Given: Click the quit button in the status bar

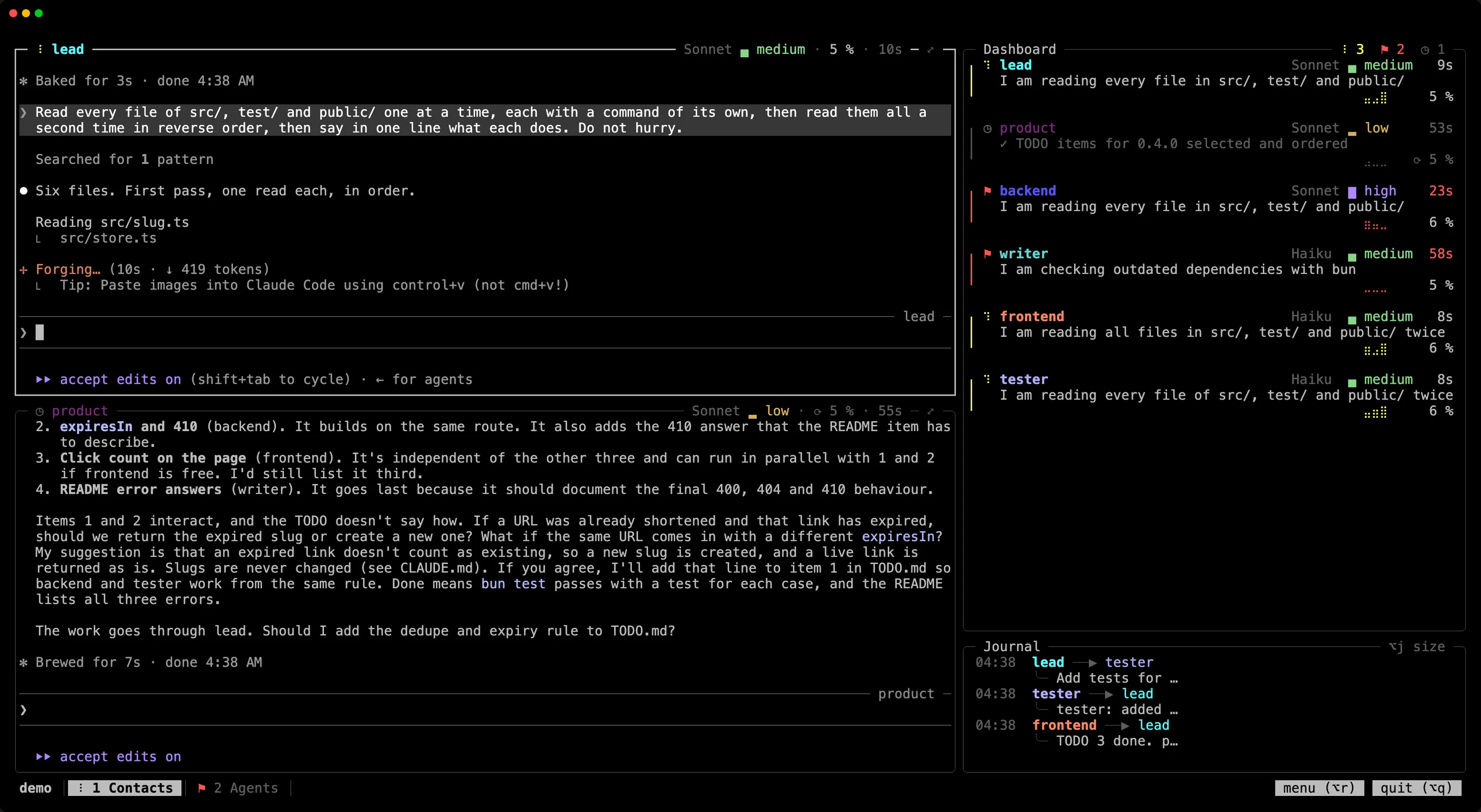Looking at the screenshot, I should point(1417,788).
